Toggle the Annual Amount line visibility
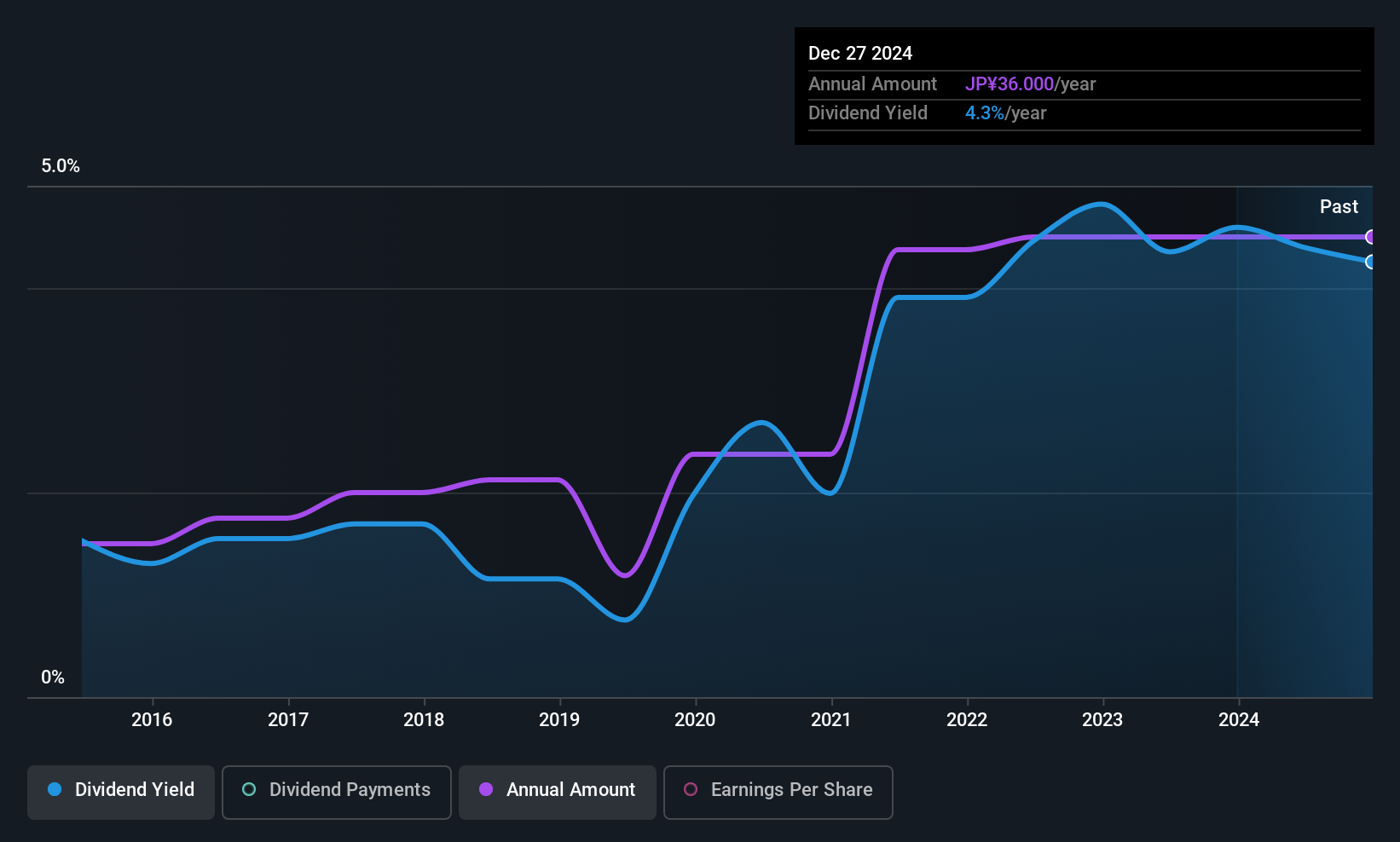The image size is (1400, 842). (557, 791)
